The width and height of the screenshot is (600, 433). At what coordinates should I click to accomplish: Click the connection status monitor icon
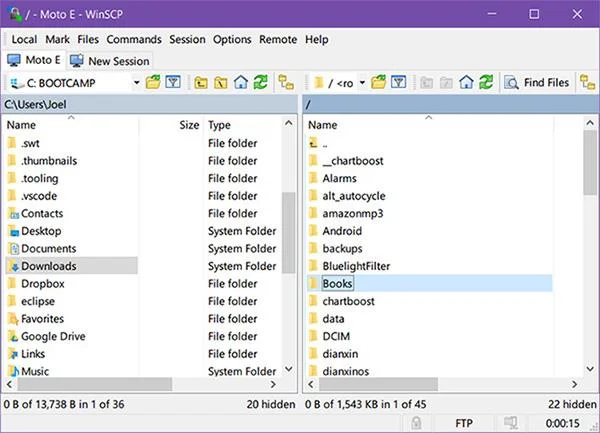click(510, 423)
